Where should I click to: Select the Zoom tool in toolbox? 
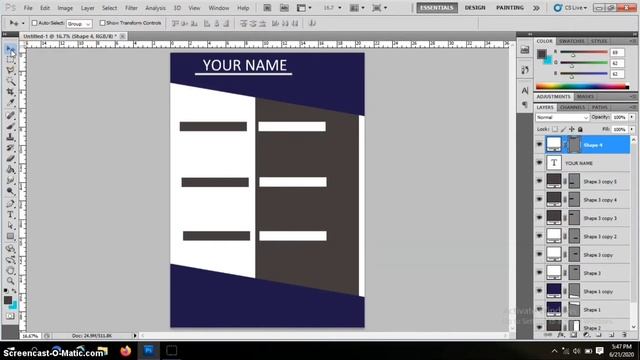pos(10,281)
